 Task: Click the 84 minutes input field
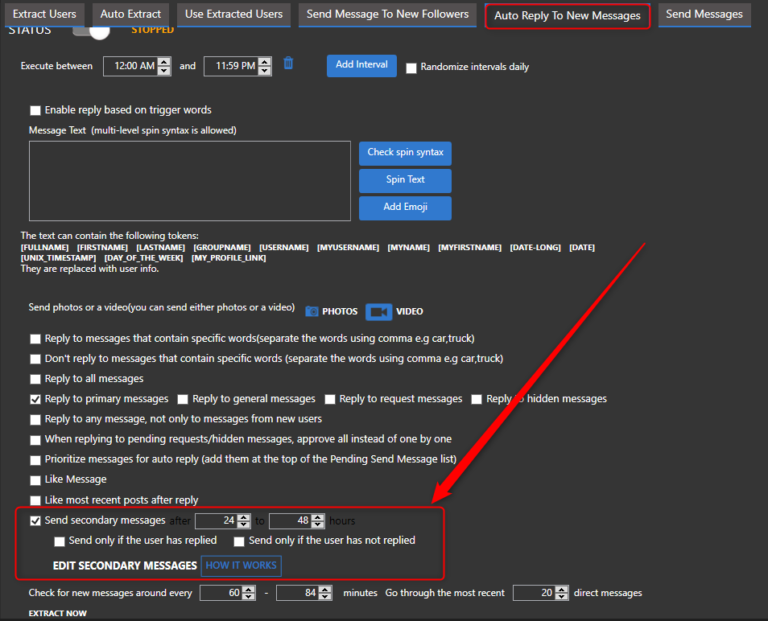click(298, 593)
